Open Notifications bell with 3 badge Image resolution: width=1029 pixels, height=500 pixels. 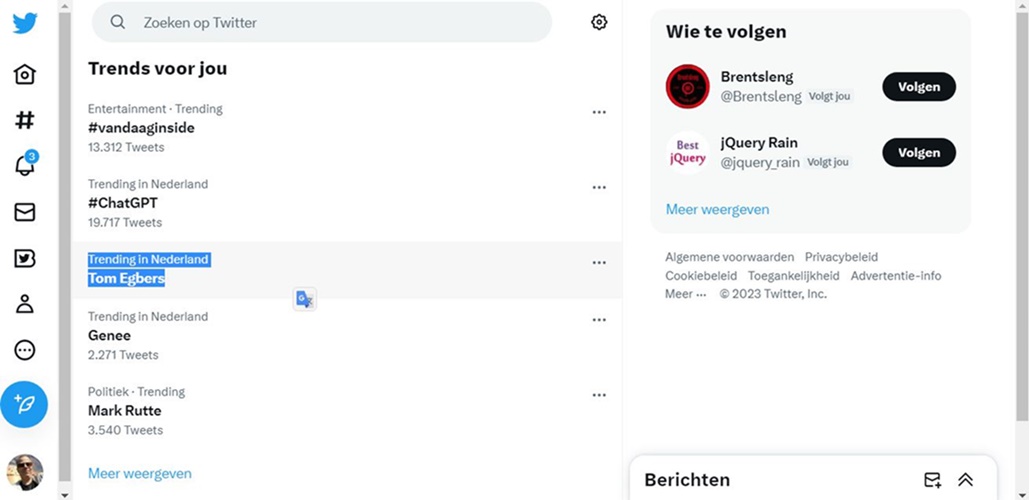click(x=26, y=163)
